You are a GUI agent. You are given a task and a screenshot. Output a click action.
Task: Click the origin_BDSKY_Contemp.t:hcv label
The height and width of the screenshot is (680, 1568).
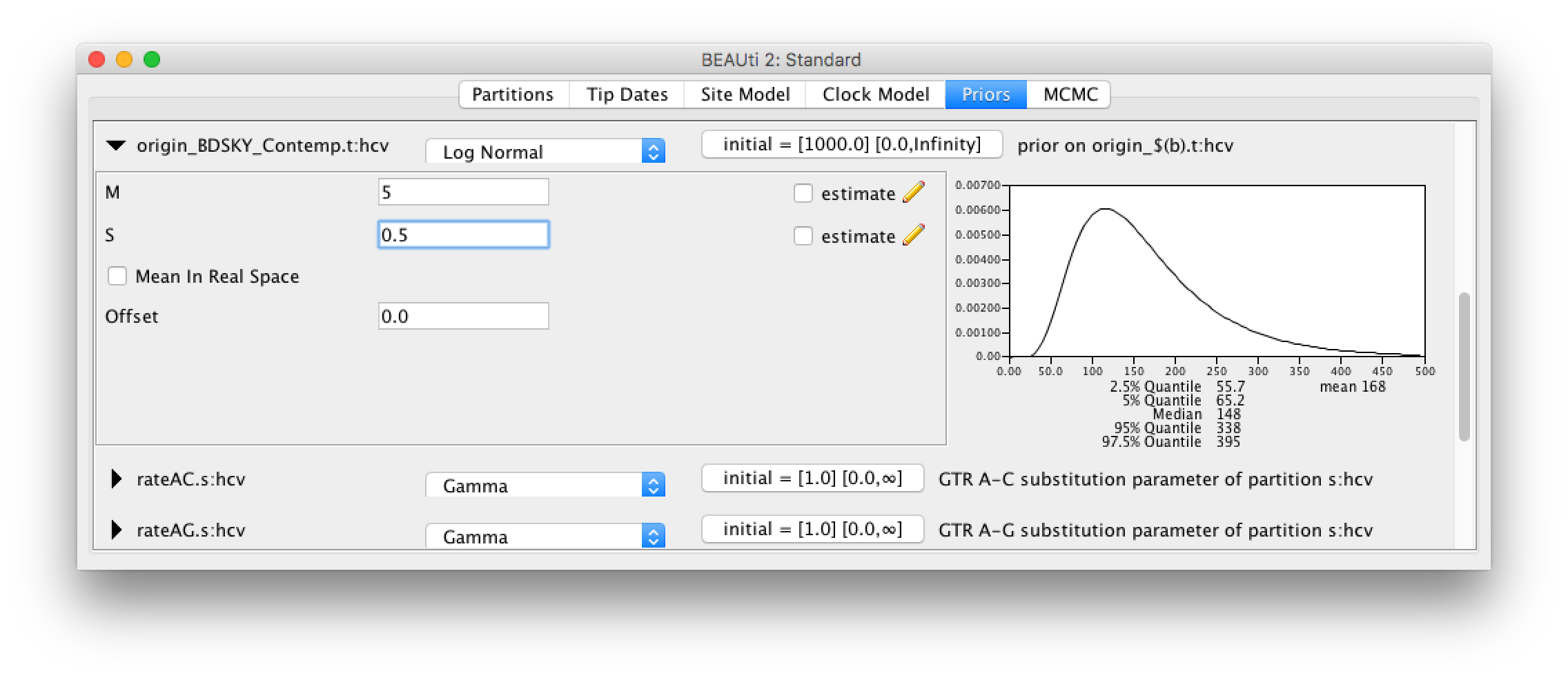263,146
